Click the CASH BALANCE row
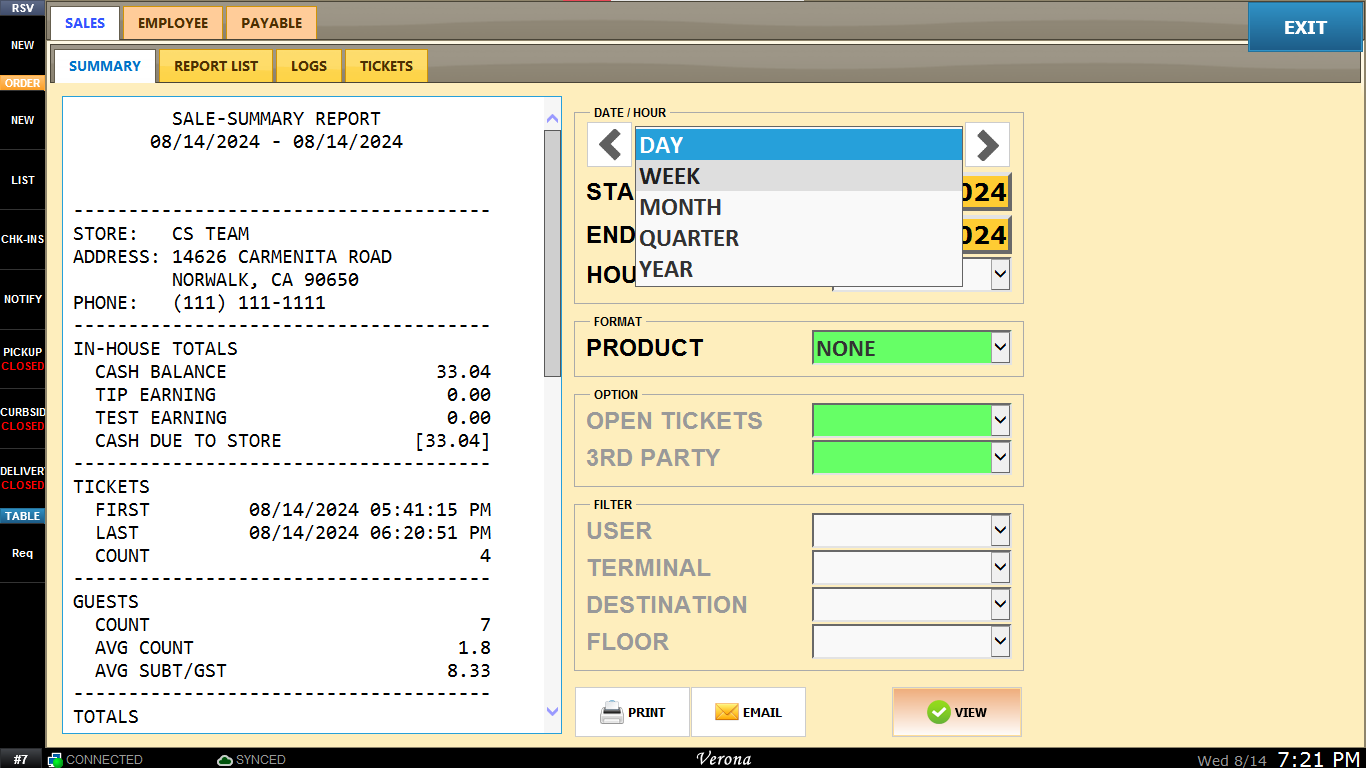1366x768 pixels. 293,372
